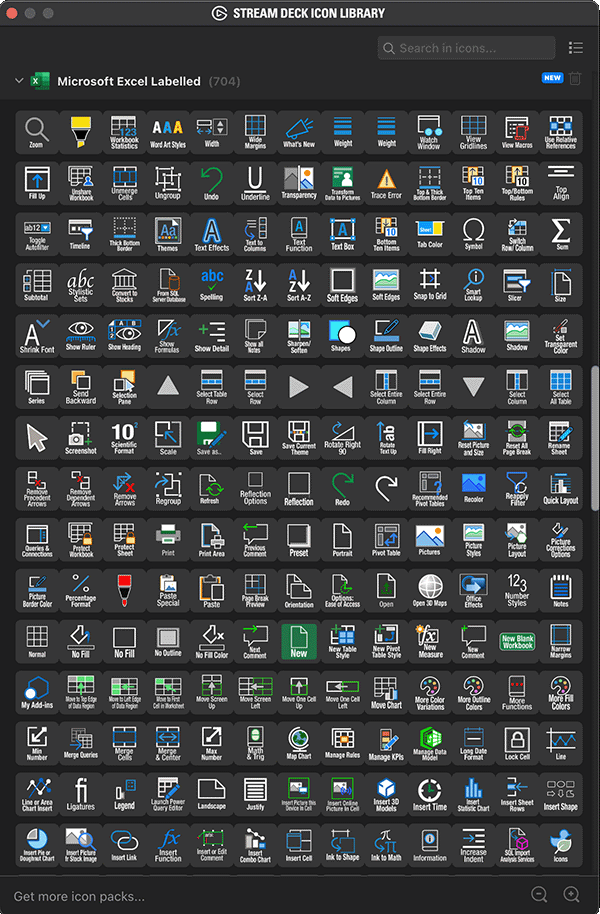Zoom out icon thumbnails

pos(539,894)
